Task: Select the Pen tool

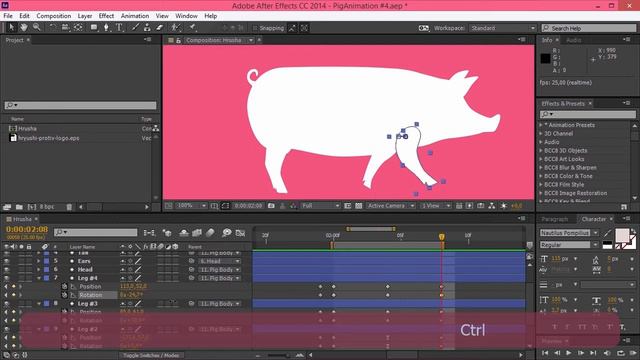Action: [107, 27]
